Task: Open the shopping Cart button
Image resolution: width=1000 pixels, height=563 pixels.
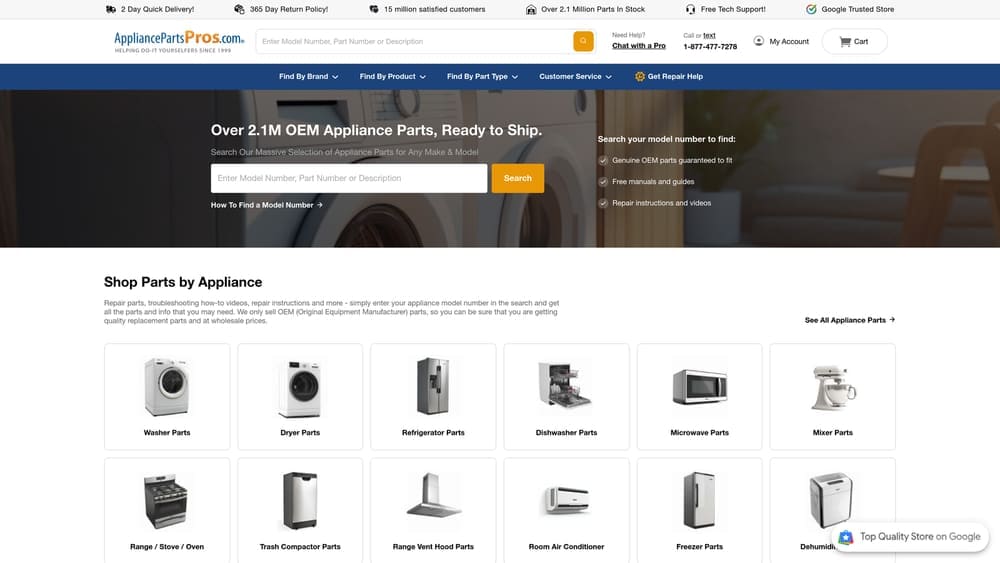Action: (854, 41)
